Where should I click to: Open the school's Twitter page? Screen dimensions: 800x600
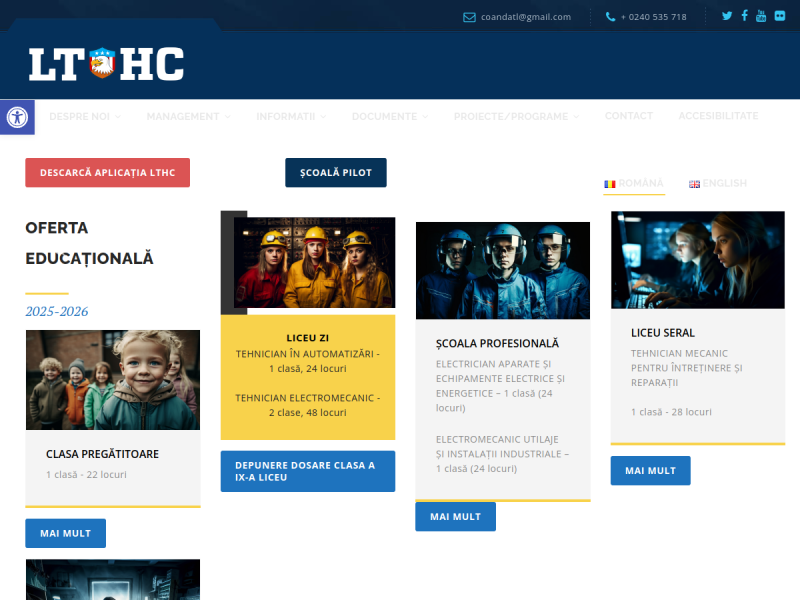tap(727, 16)
